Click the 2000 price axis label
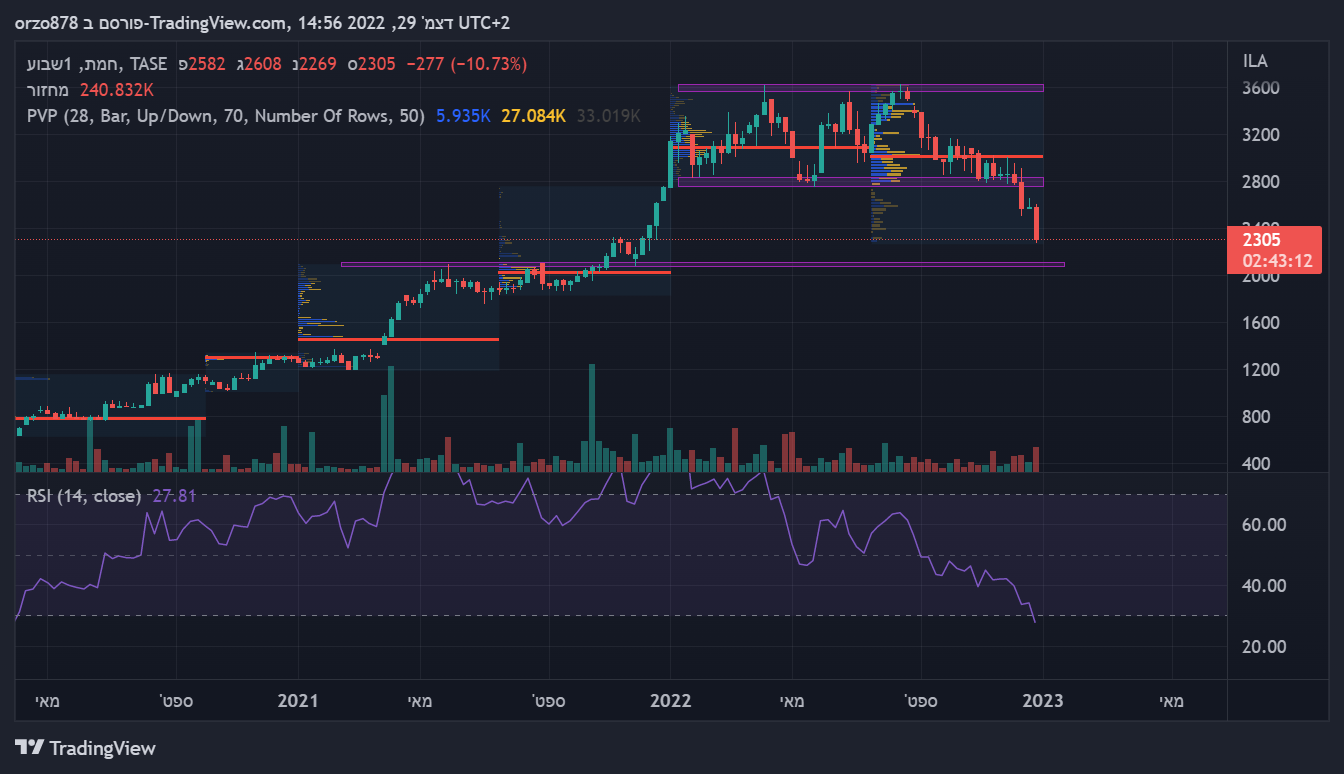 [x=1259, y=277]
